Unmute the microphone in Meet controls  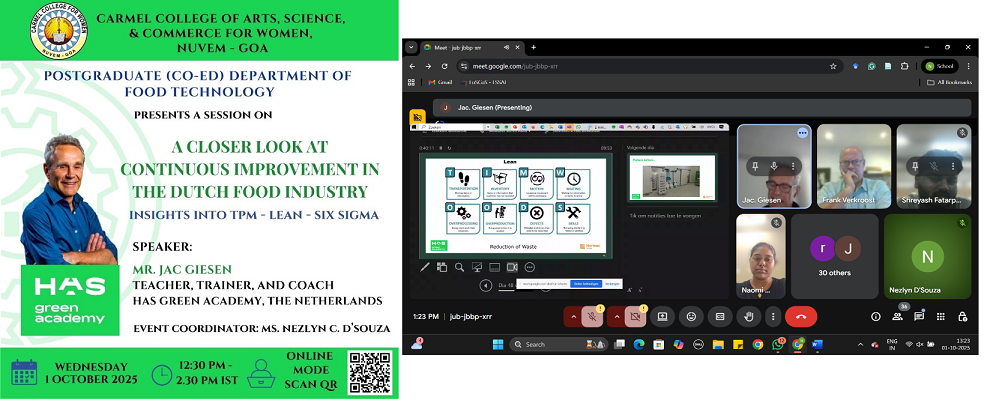click(593, 316)
